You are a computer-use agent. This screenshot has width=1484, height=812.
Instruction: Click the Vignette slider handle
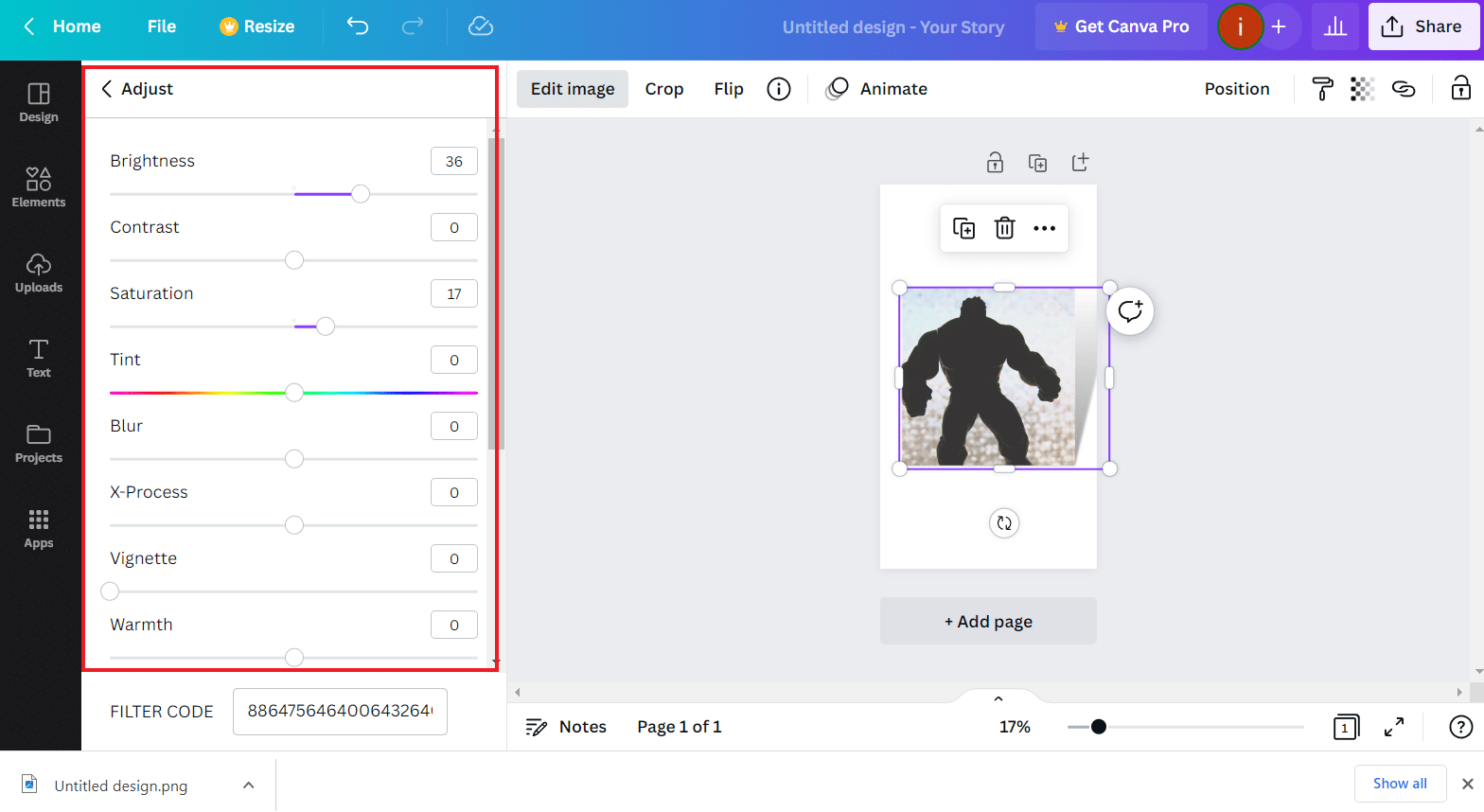click(x=110, y=591)
